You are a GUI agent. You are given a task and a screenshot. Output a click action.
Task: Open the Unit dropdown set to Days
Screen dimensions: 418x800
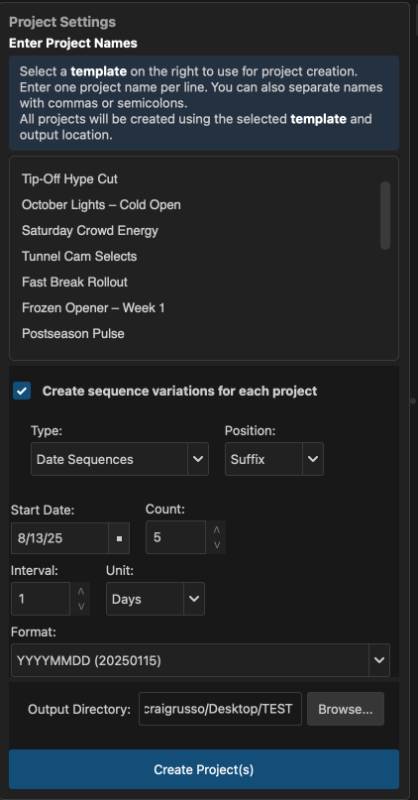[155, 598]
